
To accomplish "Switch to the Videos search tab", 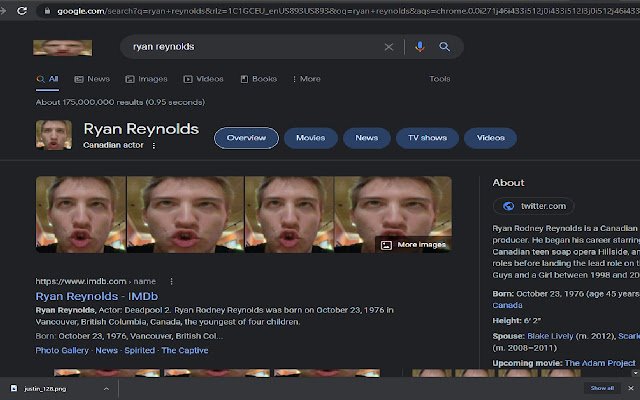I will pos(203,79).
